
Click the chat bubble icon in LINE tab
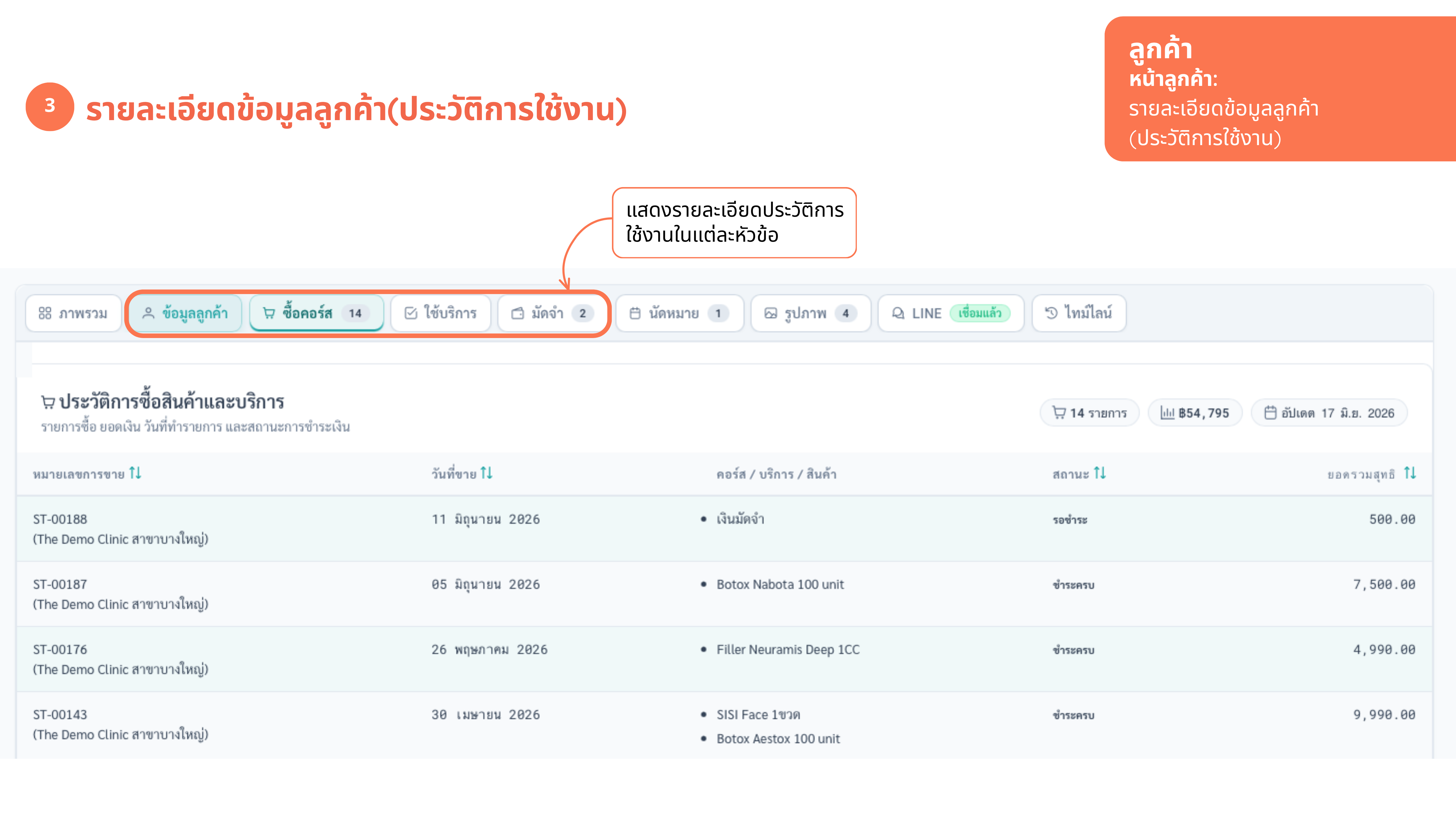[898, 313]
